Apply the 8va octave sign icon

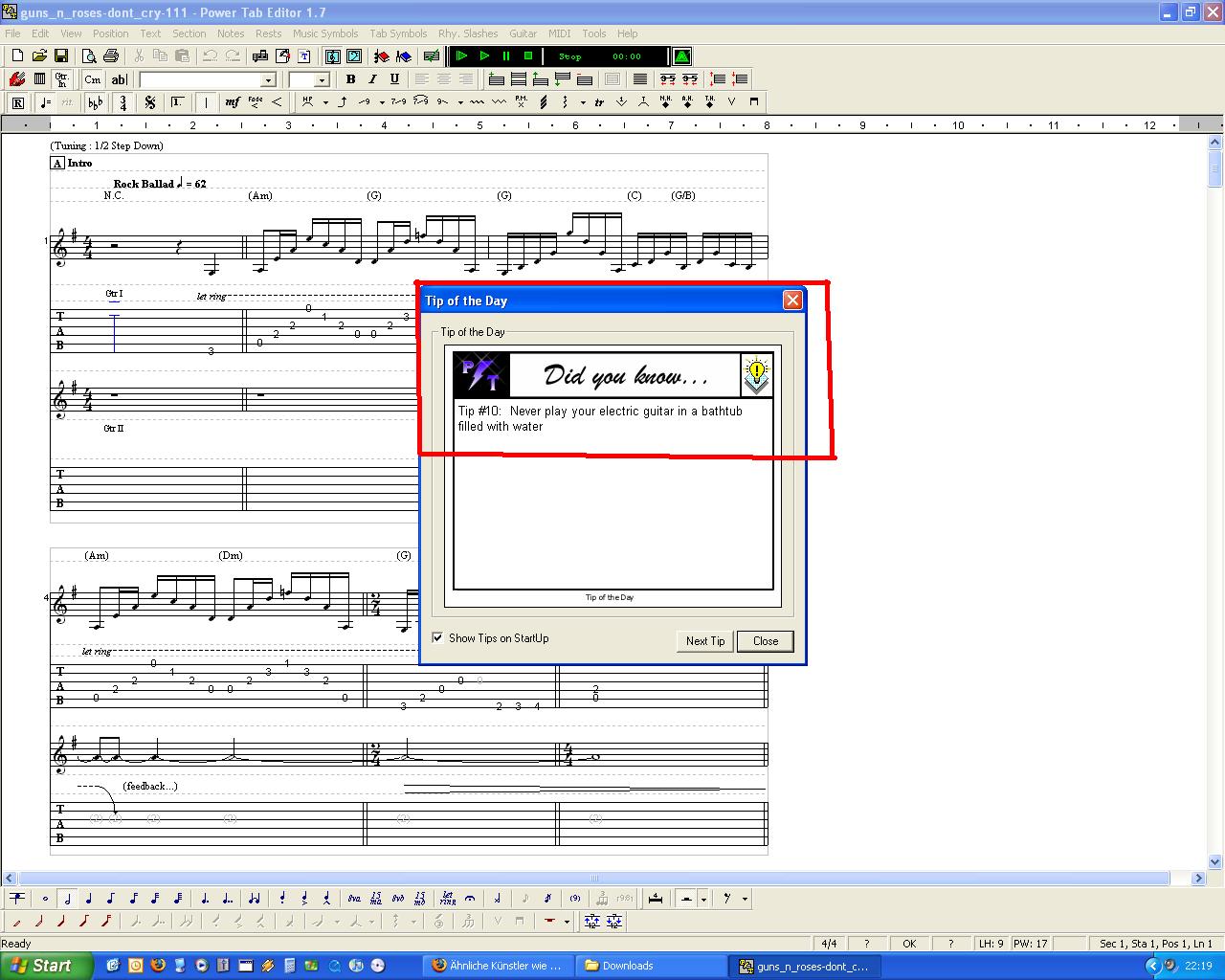(x=354, y=899)
